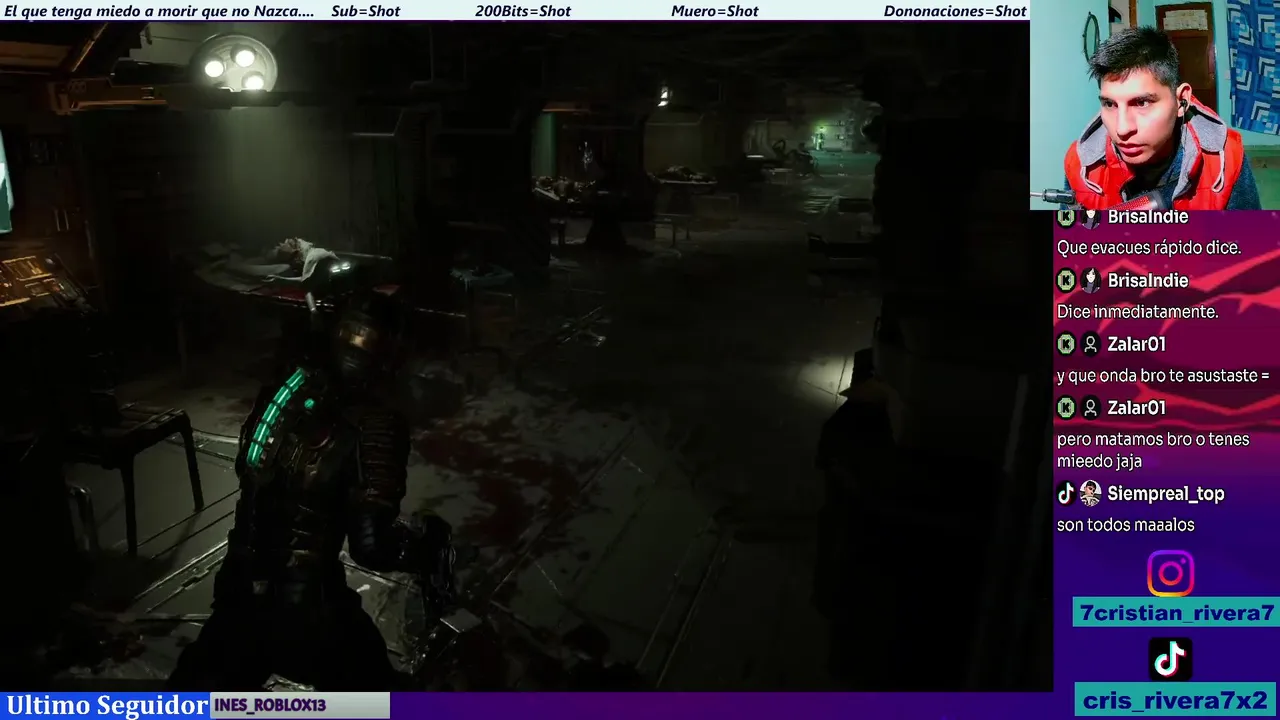The width and height of the screenshot is (1280, 720).
Task: Click the 'Sub=Shot' banner text
Action: (x=365, y=11)
